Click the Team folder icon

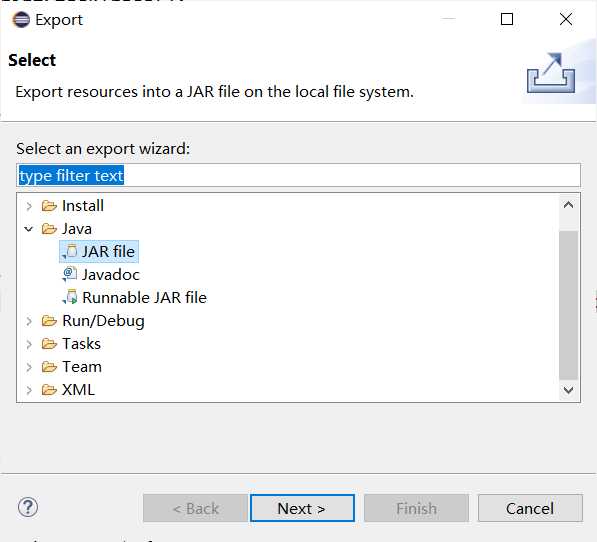[x=49, y=367]
